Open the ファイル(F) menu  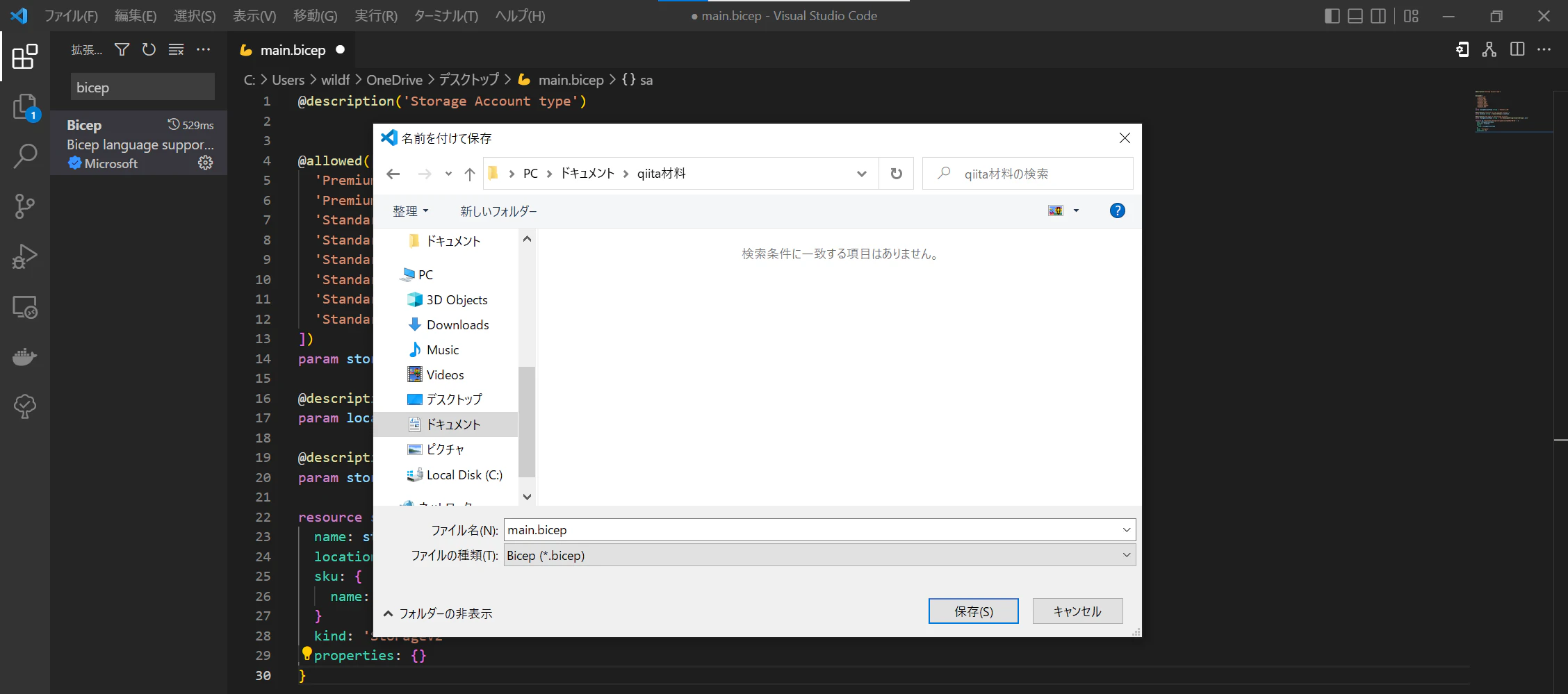tap(71, 16)
